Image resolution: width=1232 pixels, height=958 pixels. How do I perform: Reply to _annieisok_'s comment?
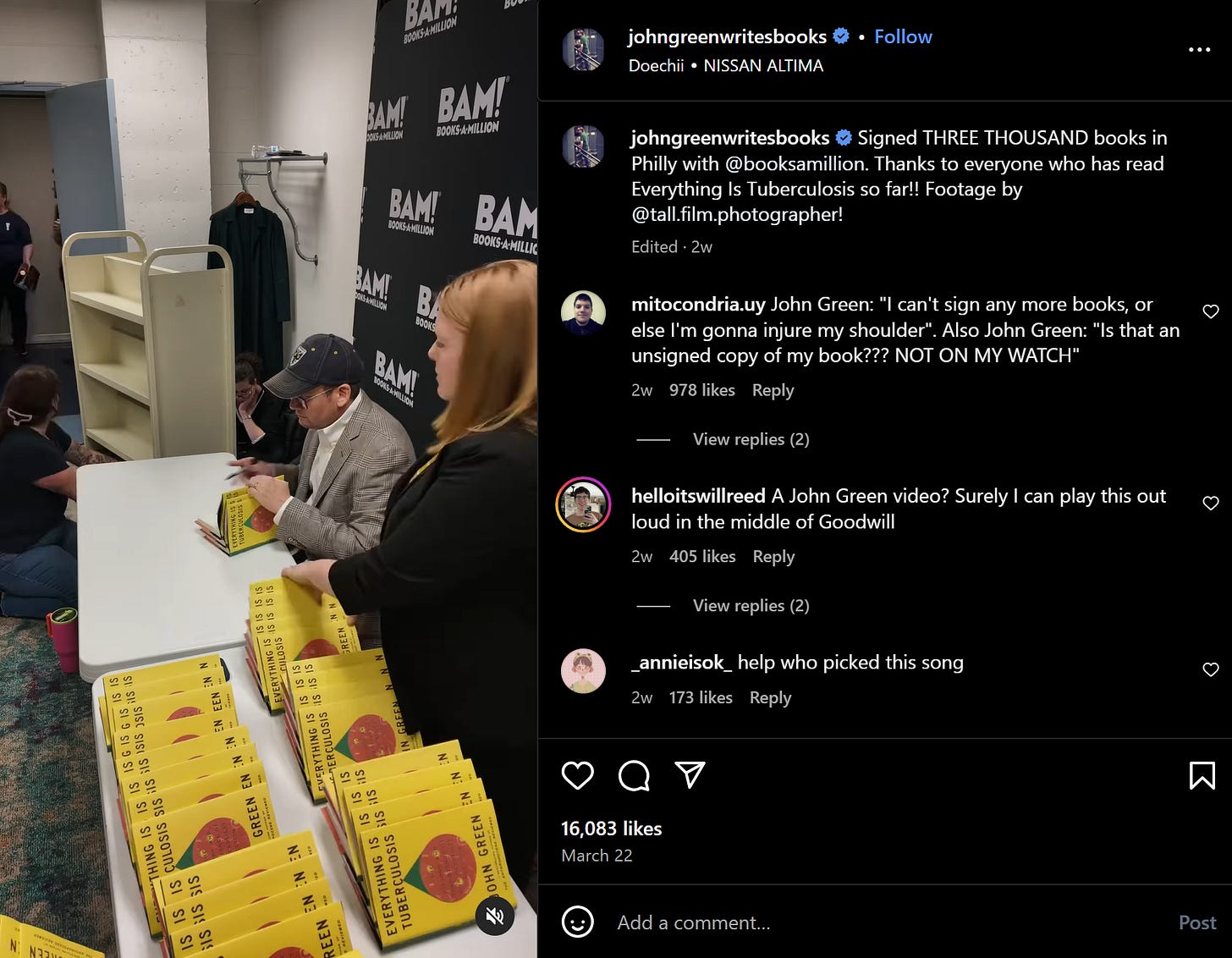click(x=770, y=697)
